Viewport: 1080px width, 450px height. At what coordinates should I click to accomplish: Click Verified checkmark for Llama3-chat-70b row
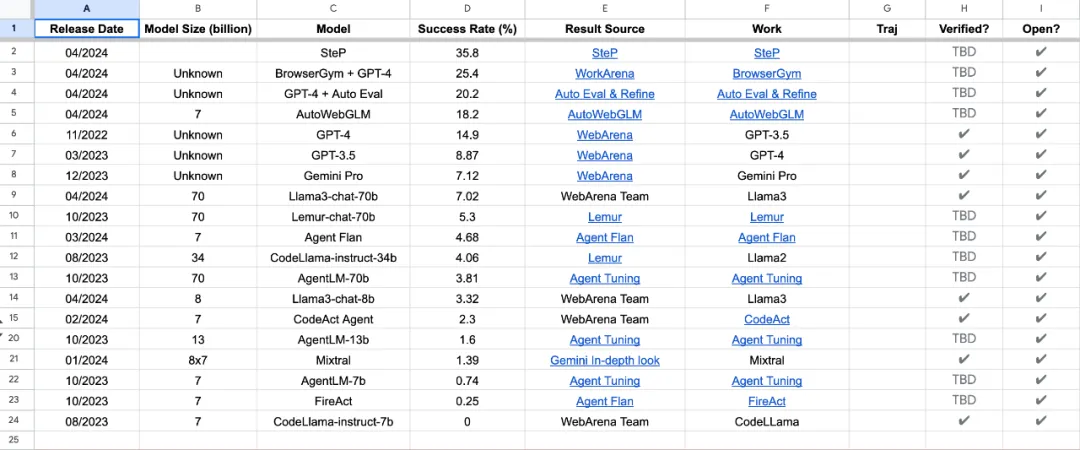(964, 195)
